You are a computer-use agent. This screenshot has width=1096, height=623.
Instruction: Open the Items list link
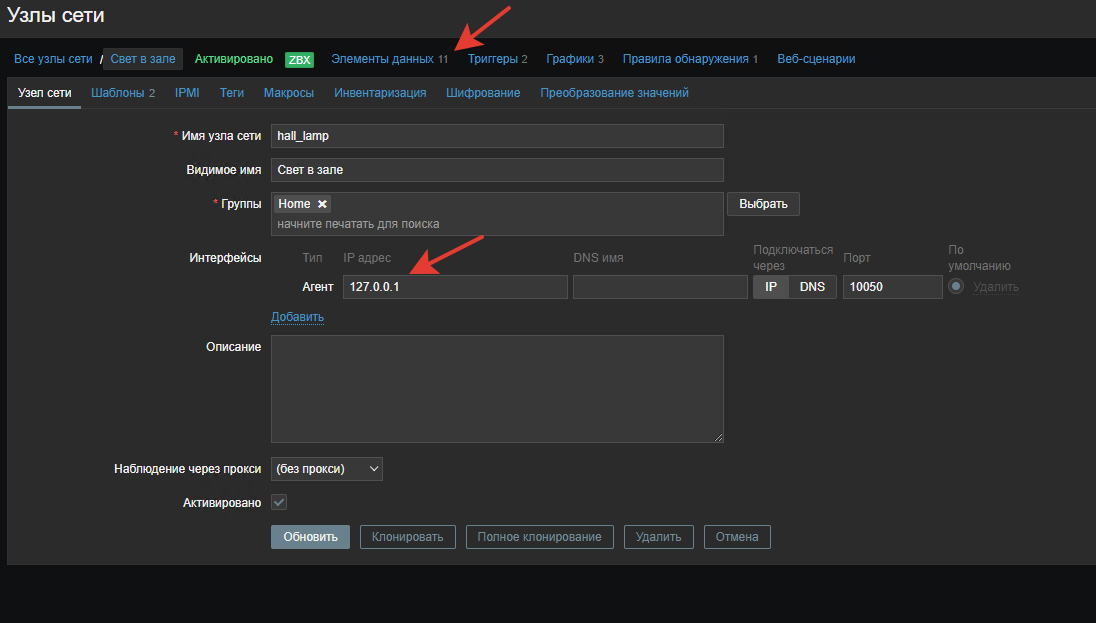click(389, 59)
